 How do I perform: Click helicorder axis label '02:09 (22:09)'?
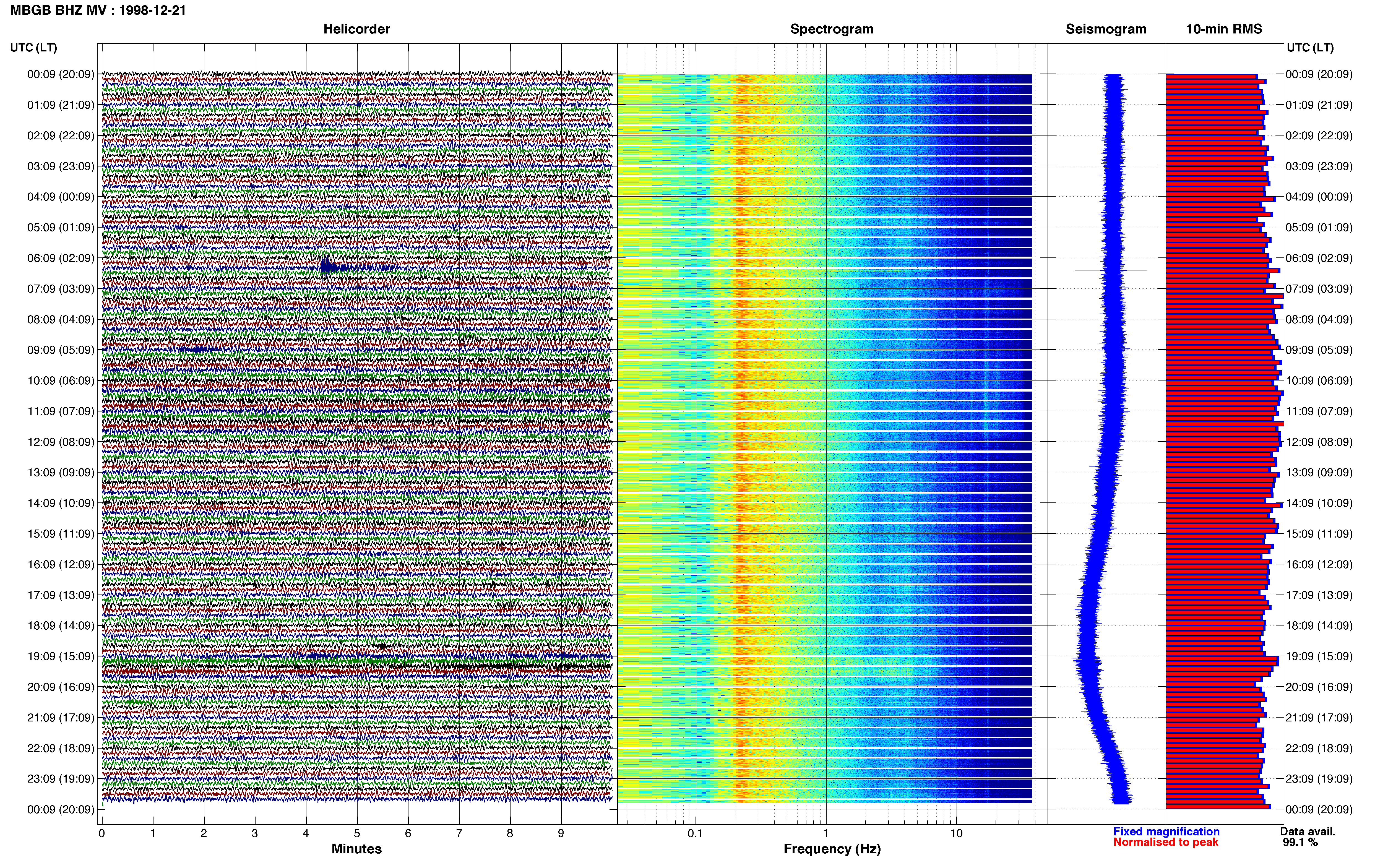pos(61,135)
